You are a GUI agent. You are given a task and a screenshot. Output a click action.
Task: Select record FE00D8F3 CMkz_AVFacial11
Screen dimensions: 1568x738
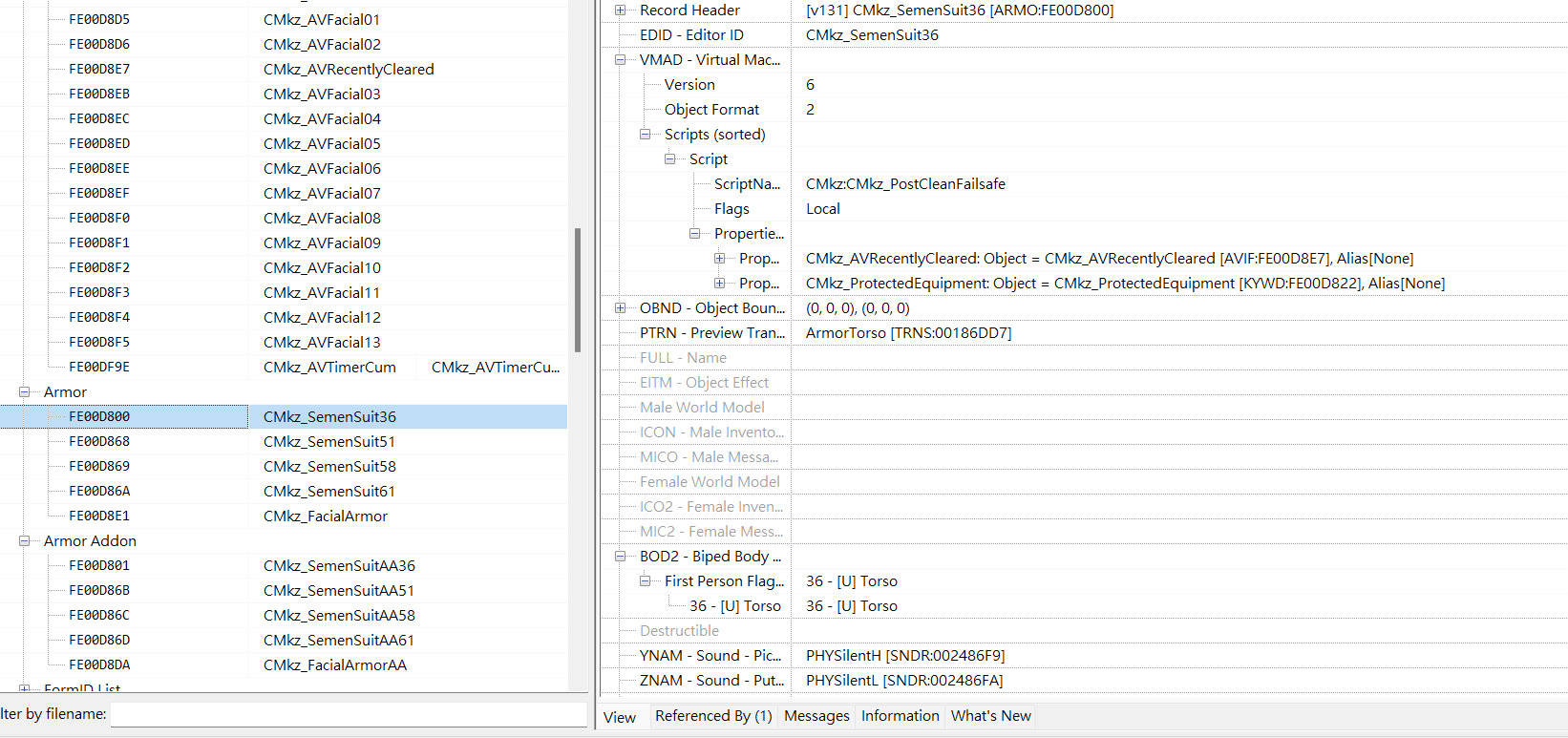284,293
